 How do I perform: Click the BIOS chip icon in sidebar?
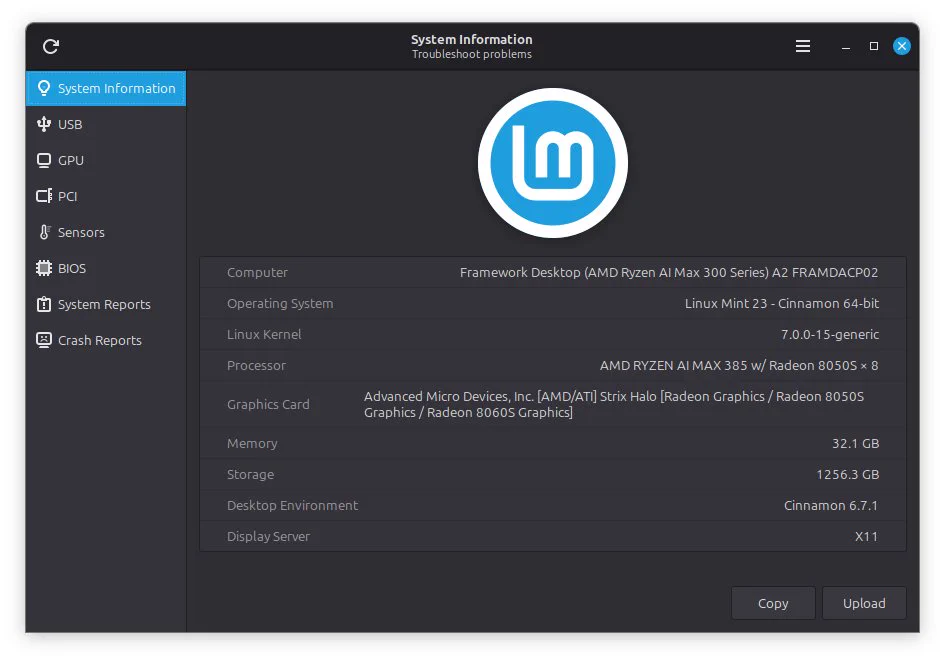click(x=43, y=268)
